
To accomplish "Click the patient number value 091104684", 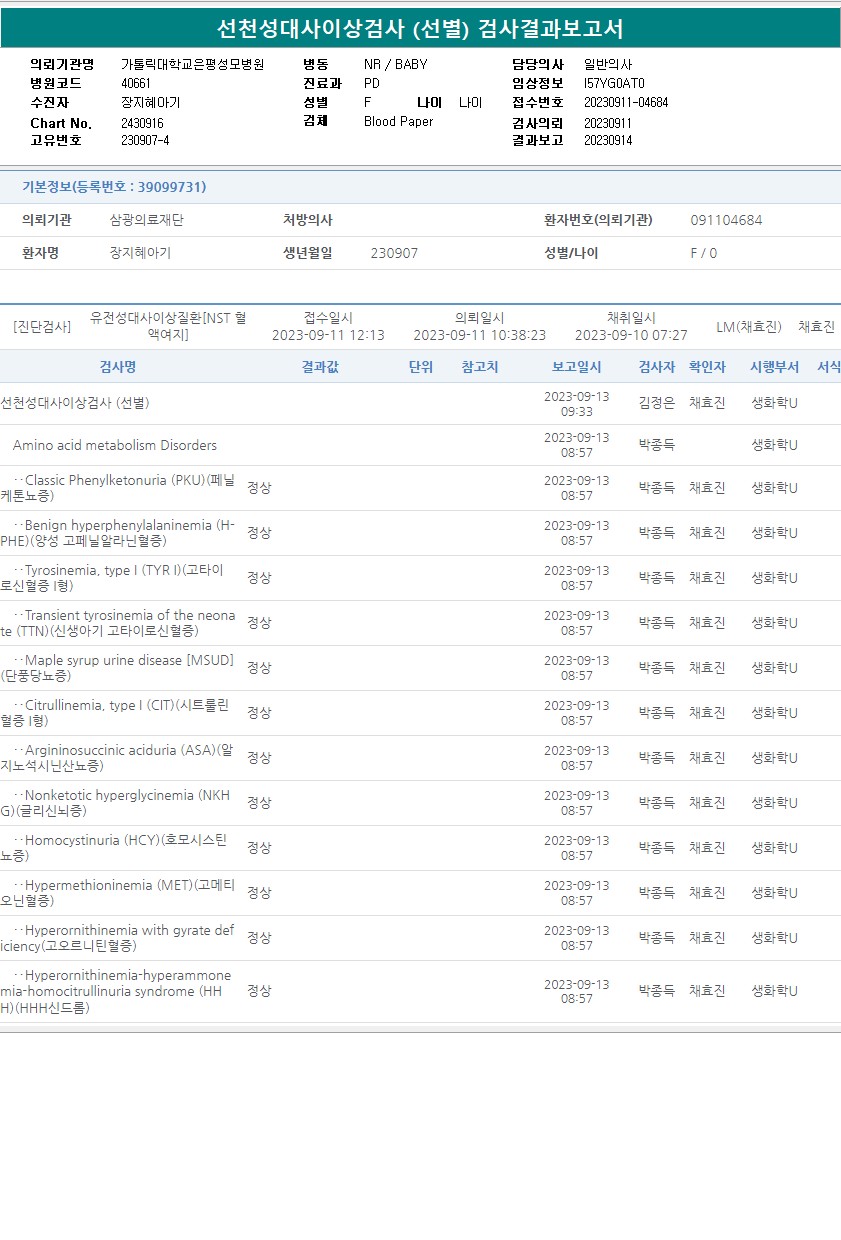I will [726, 220].
